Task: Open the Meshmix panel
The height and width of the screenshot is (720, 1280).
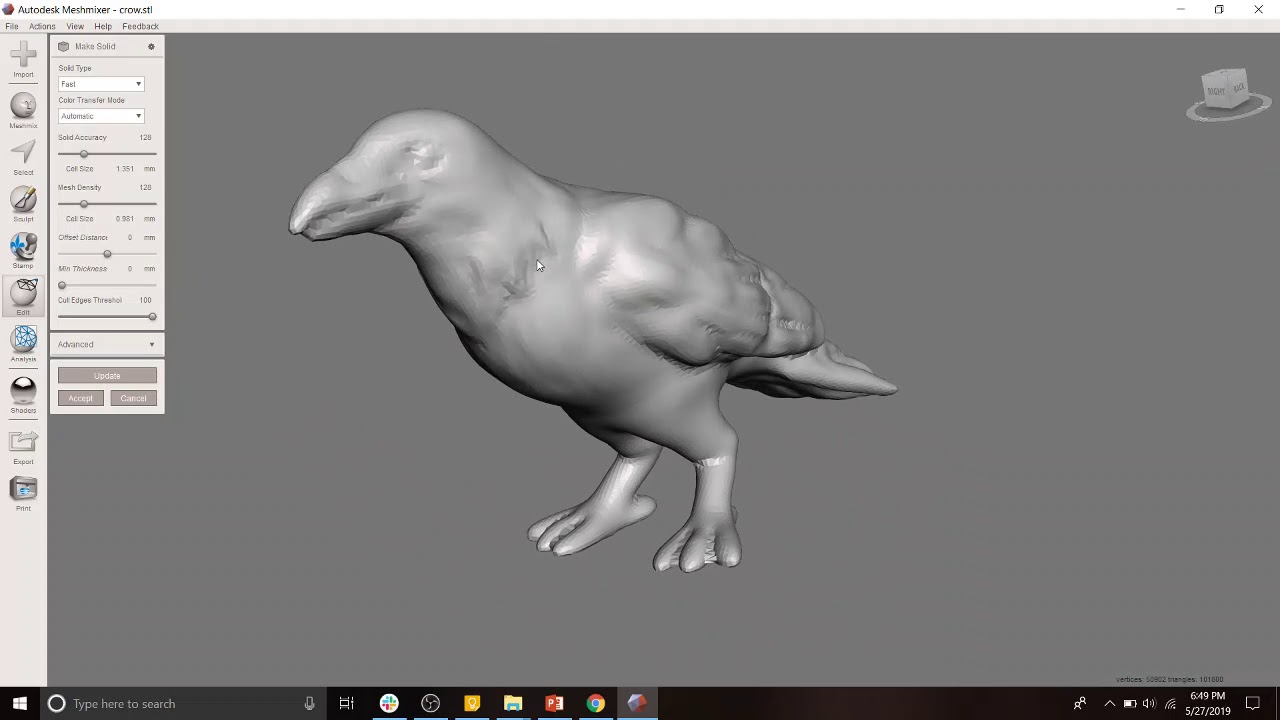Action: 23,110
